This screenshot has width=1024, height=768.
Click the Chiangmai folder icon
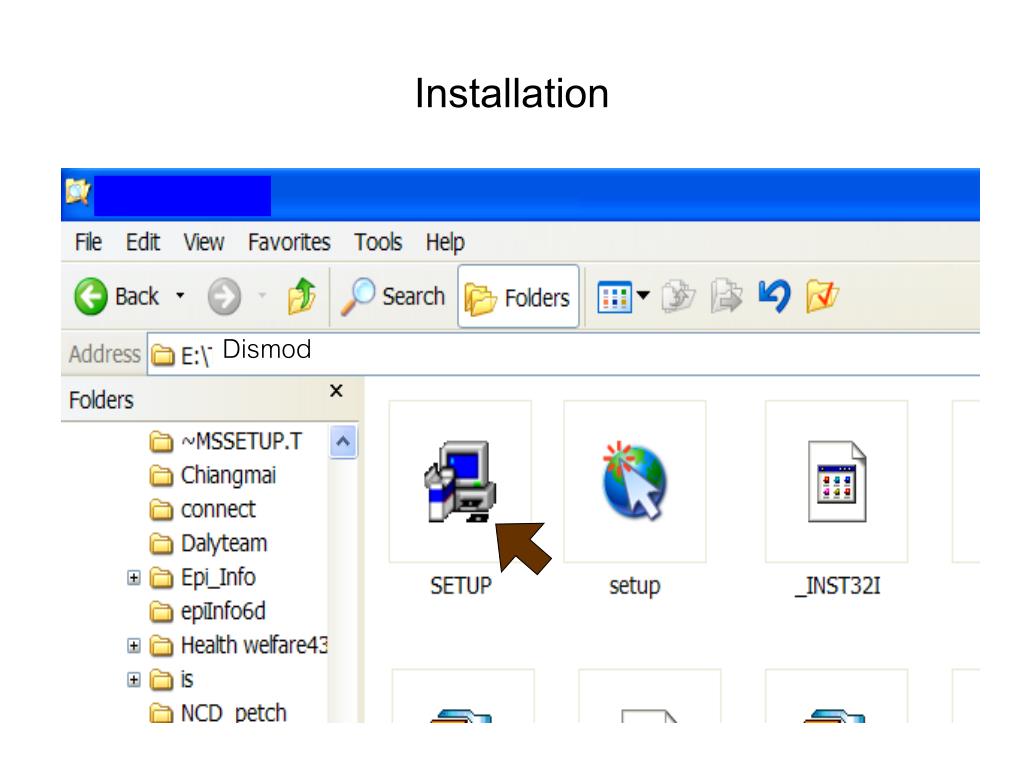pyautogui.click(x=161, y=476)
